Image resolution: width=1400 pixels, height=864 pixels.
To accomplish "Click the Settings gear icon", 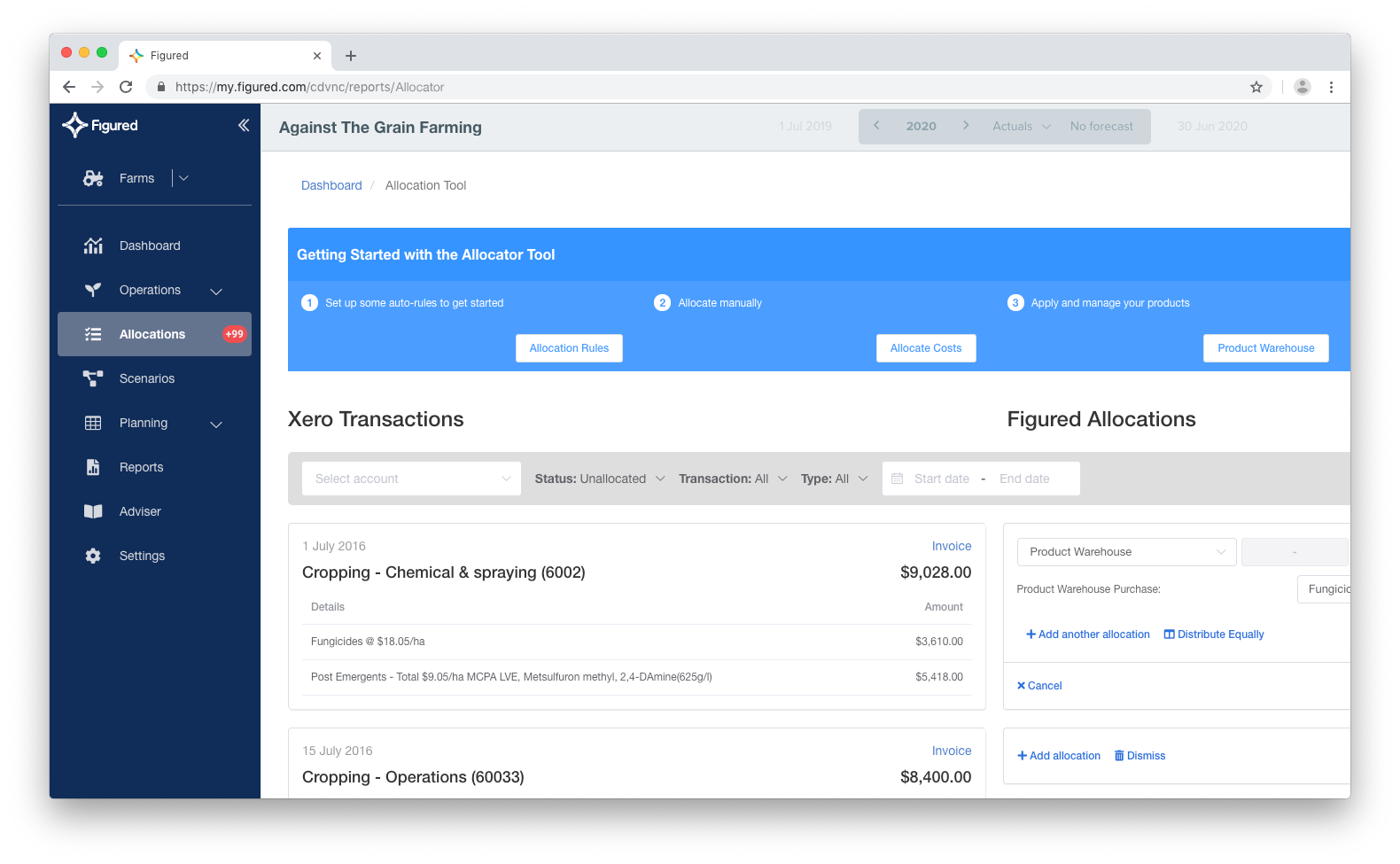I will tap(93, 556).
